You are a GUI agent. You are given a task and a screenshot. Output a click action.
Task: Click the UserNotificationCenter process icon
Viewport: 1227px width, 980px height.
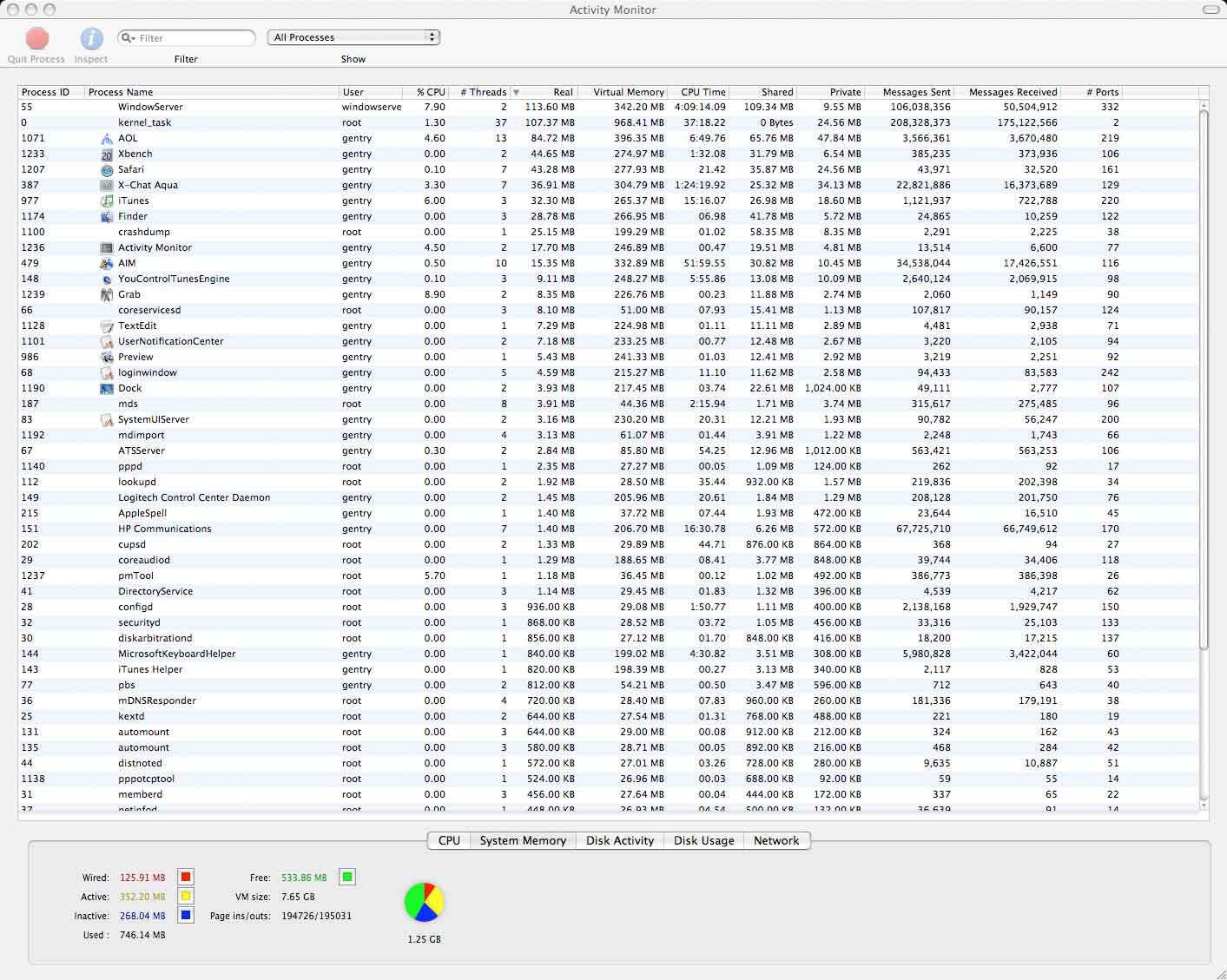pyautogui.click(x=107, y=342)
